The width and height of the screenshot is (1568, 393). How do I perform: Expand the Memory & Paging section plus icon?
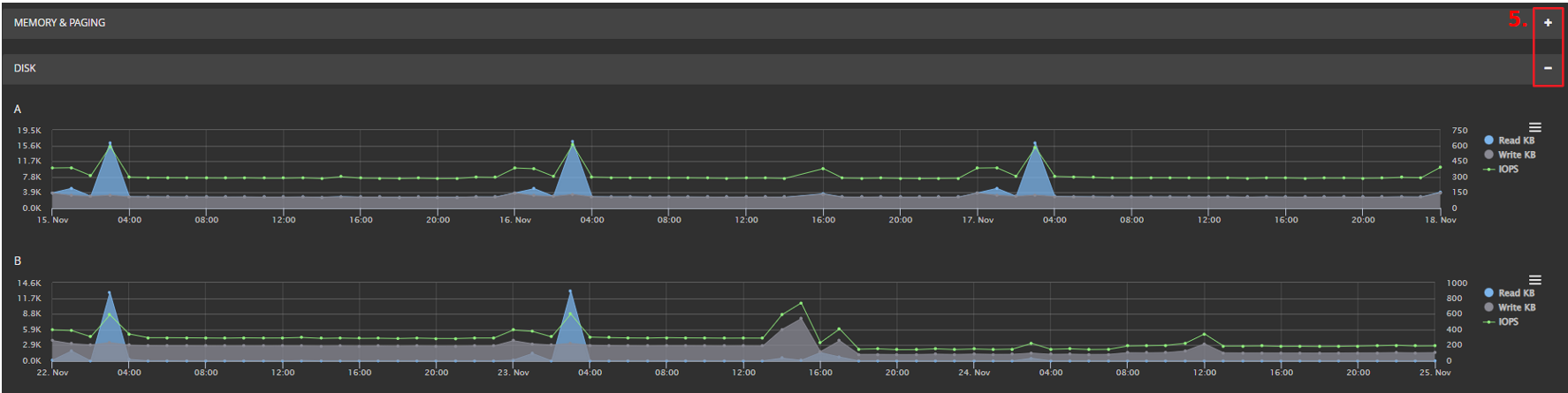pyautogui.click(x=1548, y=23)
